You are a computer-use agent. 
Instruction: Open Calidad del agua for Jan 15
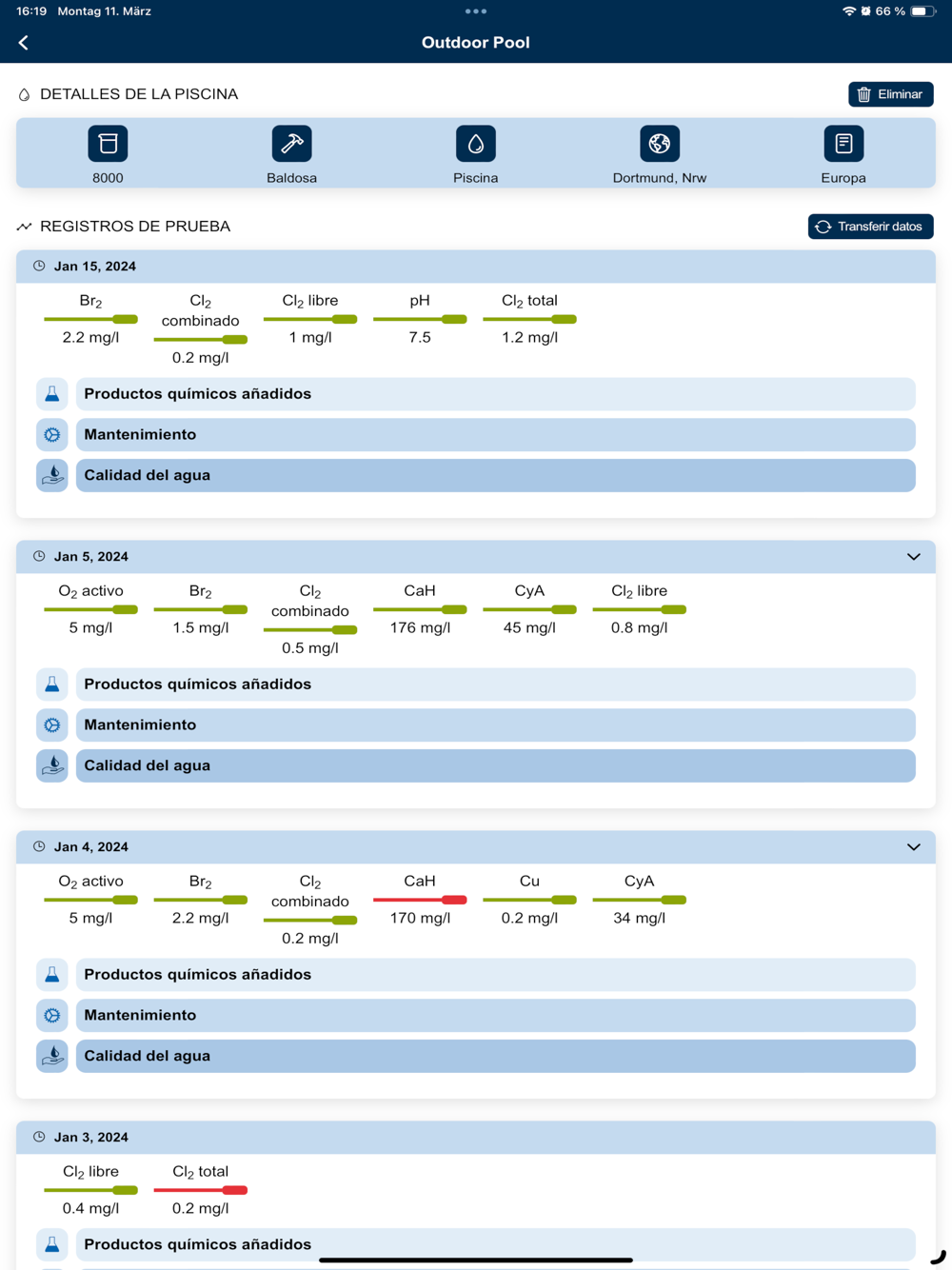pyautogui.click(x=496, y=475)
